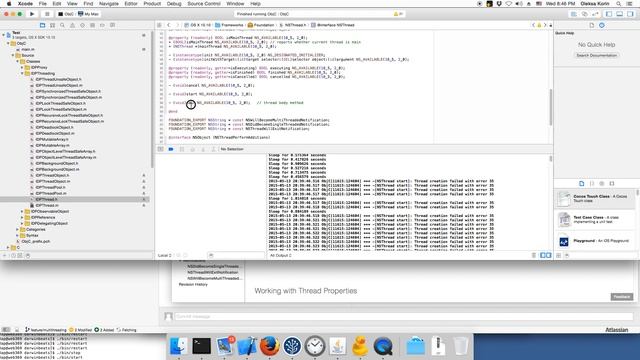Viewport: 640px width, 360px height.
Task: Open the File menu
Action: (42, 4)
